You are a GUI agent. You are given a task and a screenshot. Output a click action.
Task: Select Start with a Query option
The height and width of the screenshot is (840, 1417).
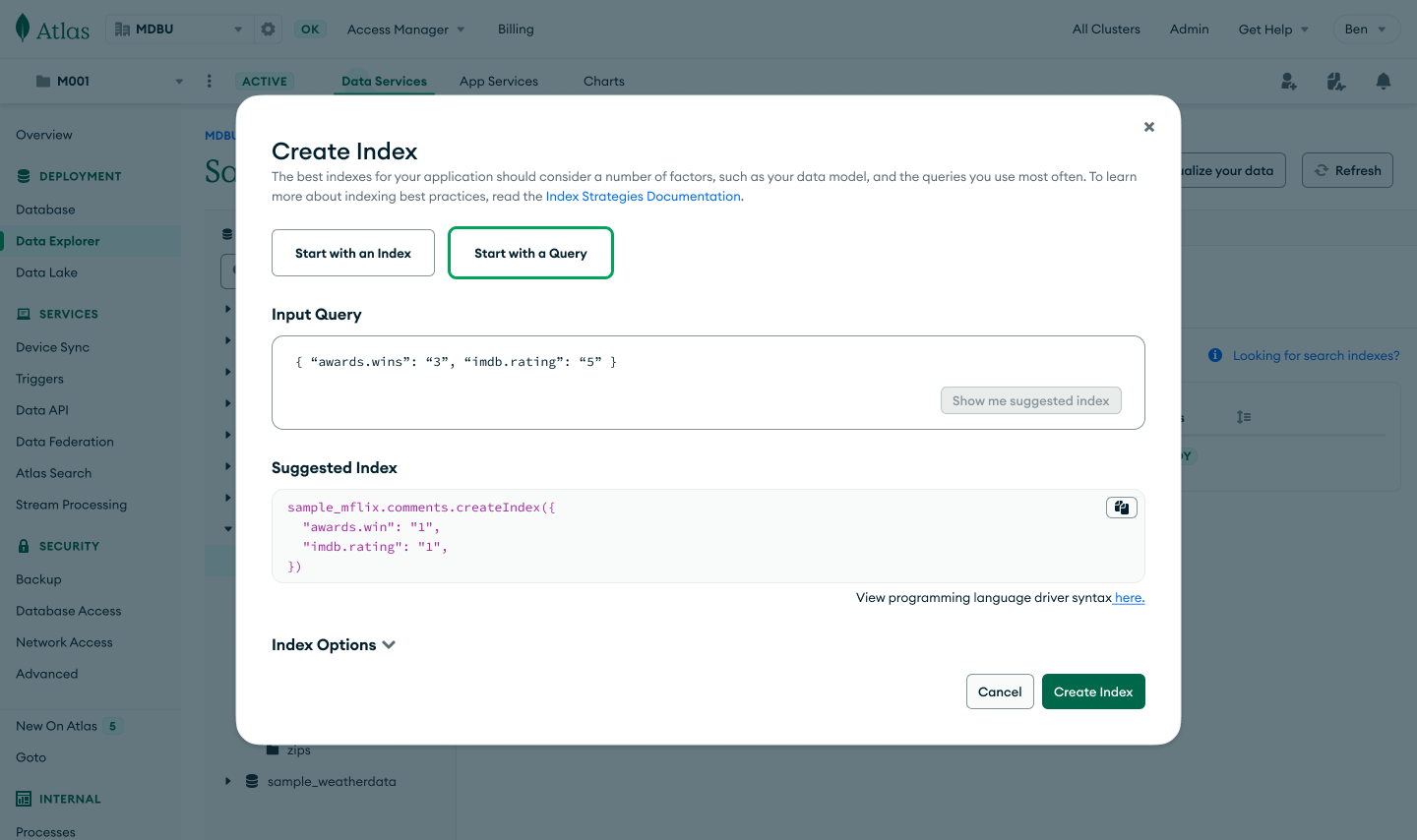[530, 253]
